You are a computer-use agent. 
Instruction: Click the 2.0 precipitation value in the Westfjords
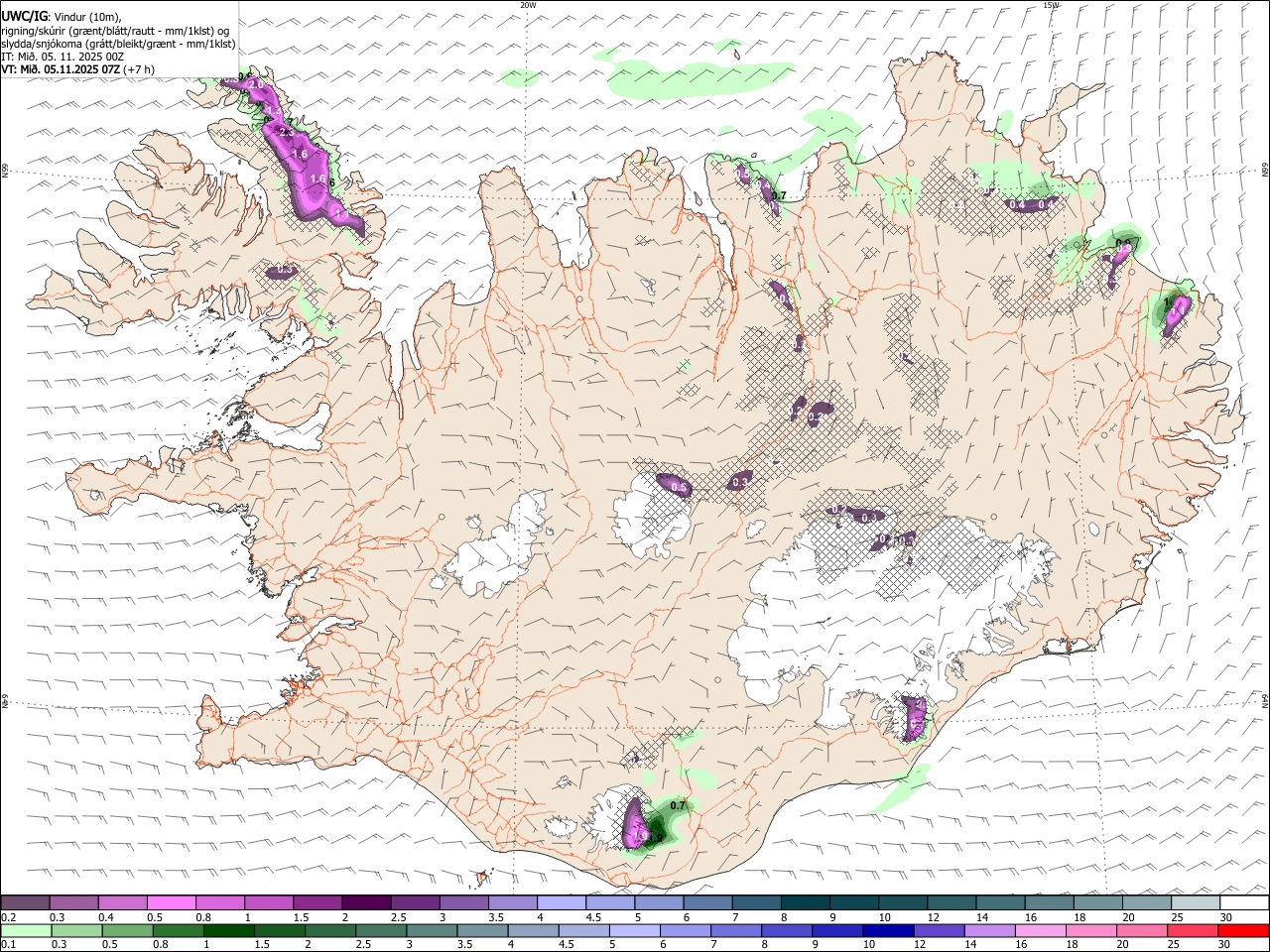point(256,85)
